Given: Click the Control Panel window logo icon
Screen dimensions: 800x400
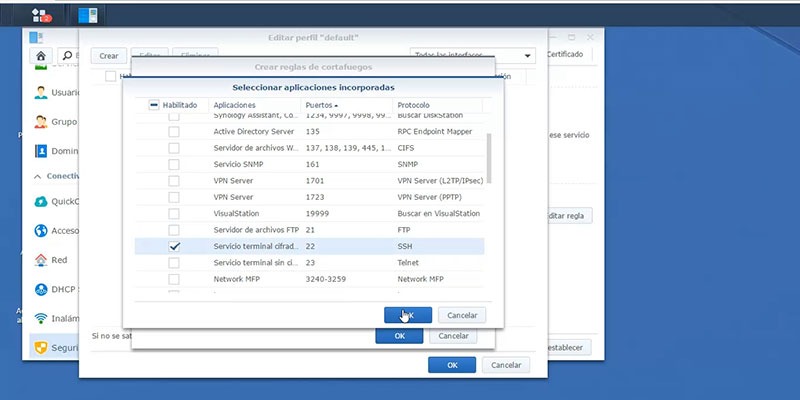Looking at the screenshot, I should pos(36,37).
